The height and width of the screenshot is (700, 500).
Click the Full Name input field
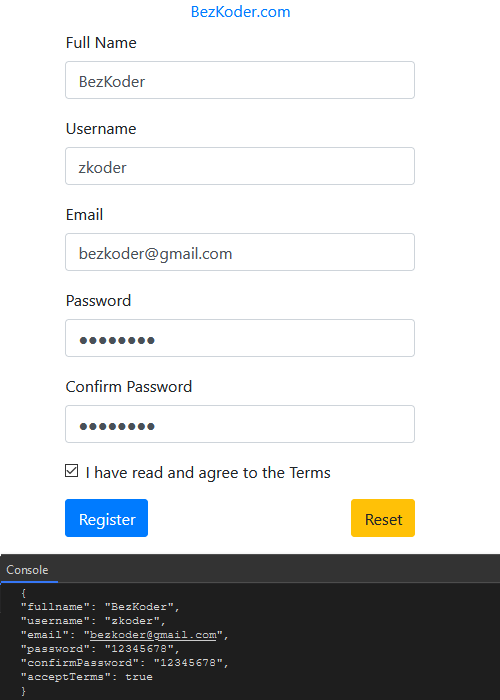pos(240,80)
